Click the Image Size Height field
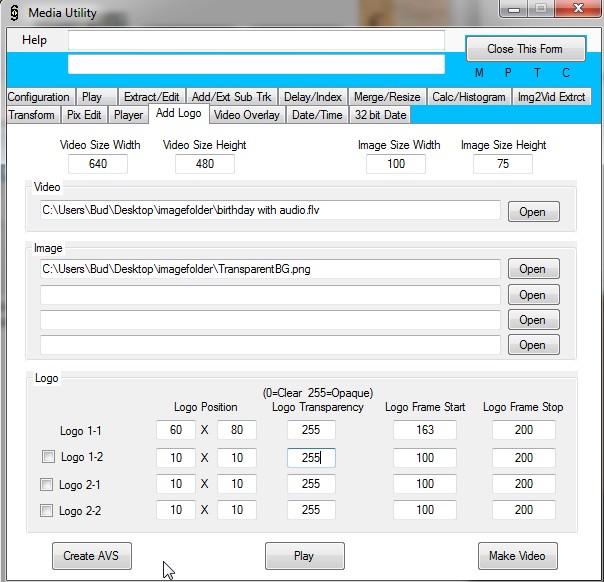The image size is (604, 582). pyautogui.click(x=503, y=164)
